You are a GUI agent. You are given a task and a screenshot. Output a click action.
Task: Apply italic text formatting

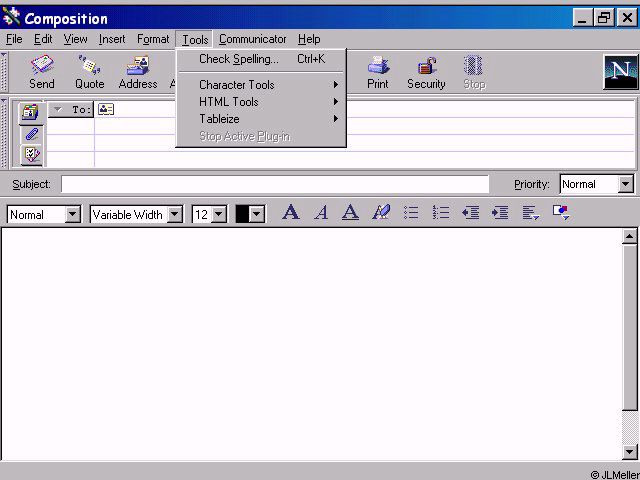point(321,213)
